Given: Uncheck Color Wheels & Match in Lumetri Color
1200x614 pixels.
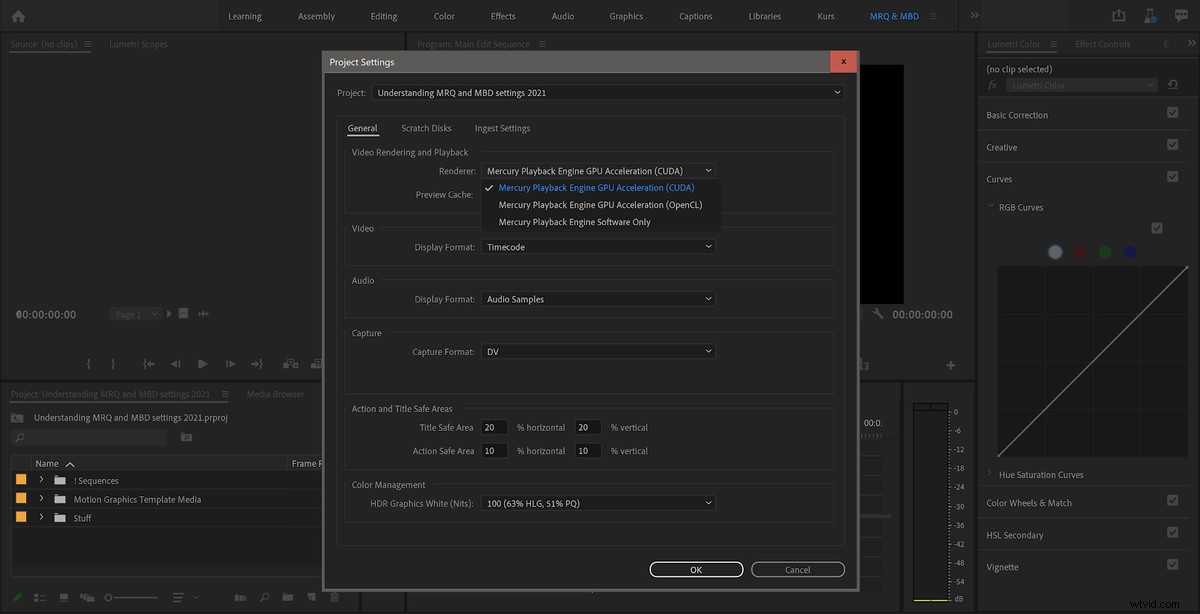Looking at the screenshot, I should (x=1172, y=502).
